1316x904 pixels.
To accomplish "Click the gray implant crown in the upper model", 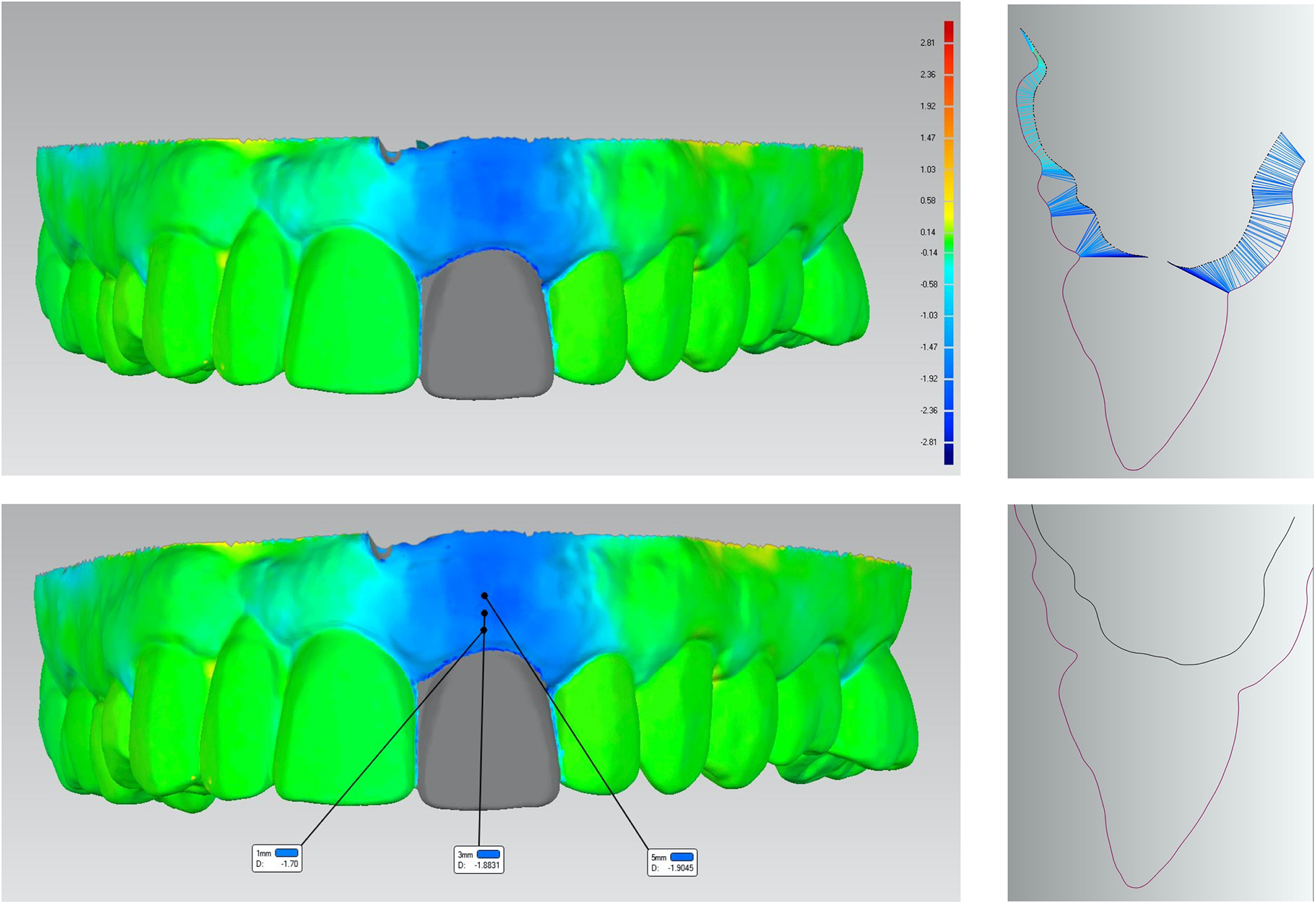I will coord(486,324).
